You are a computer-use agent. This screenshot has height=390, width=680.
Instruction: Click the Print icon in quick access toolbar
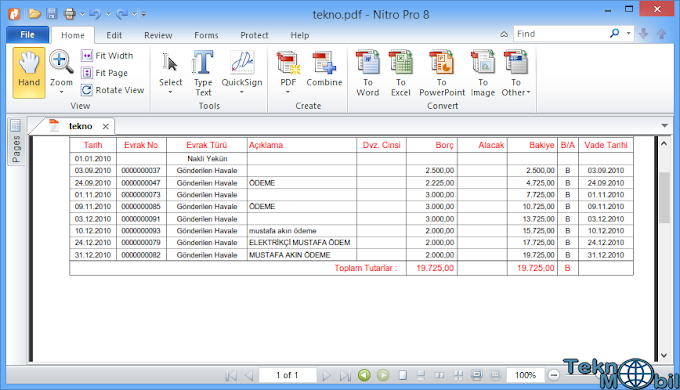pos(69,14)
